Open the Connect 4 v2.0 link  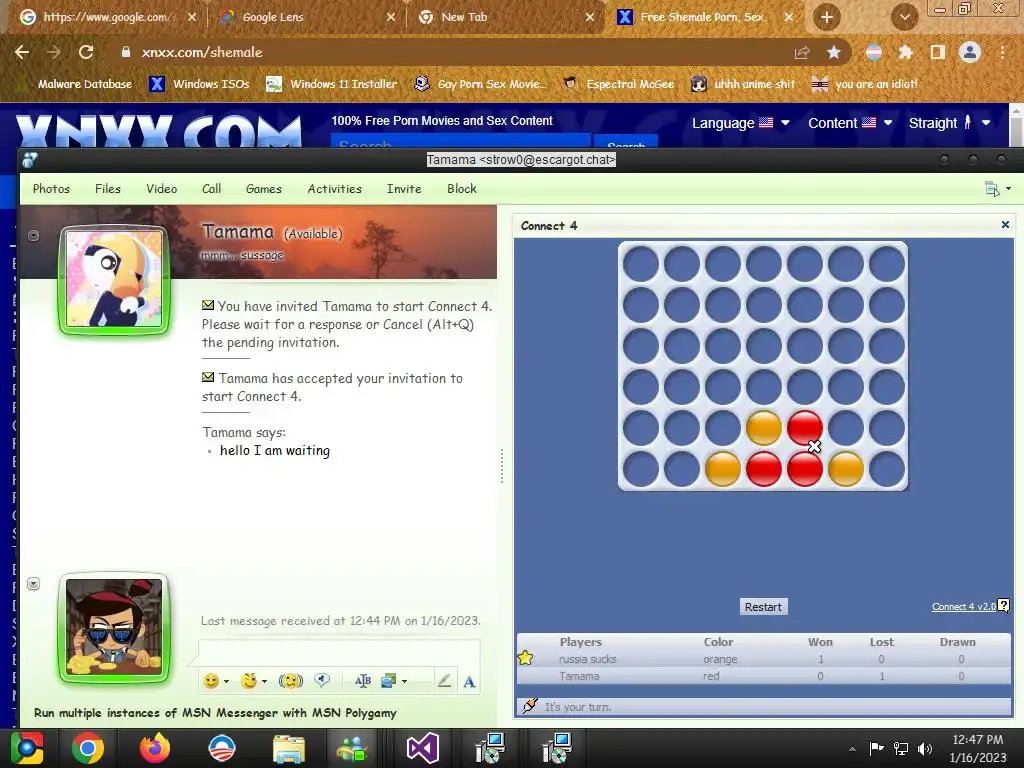[963, 607]
